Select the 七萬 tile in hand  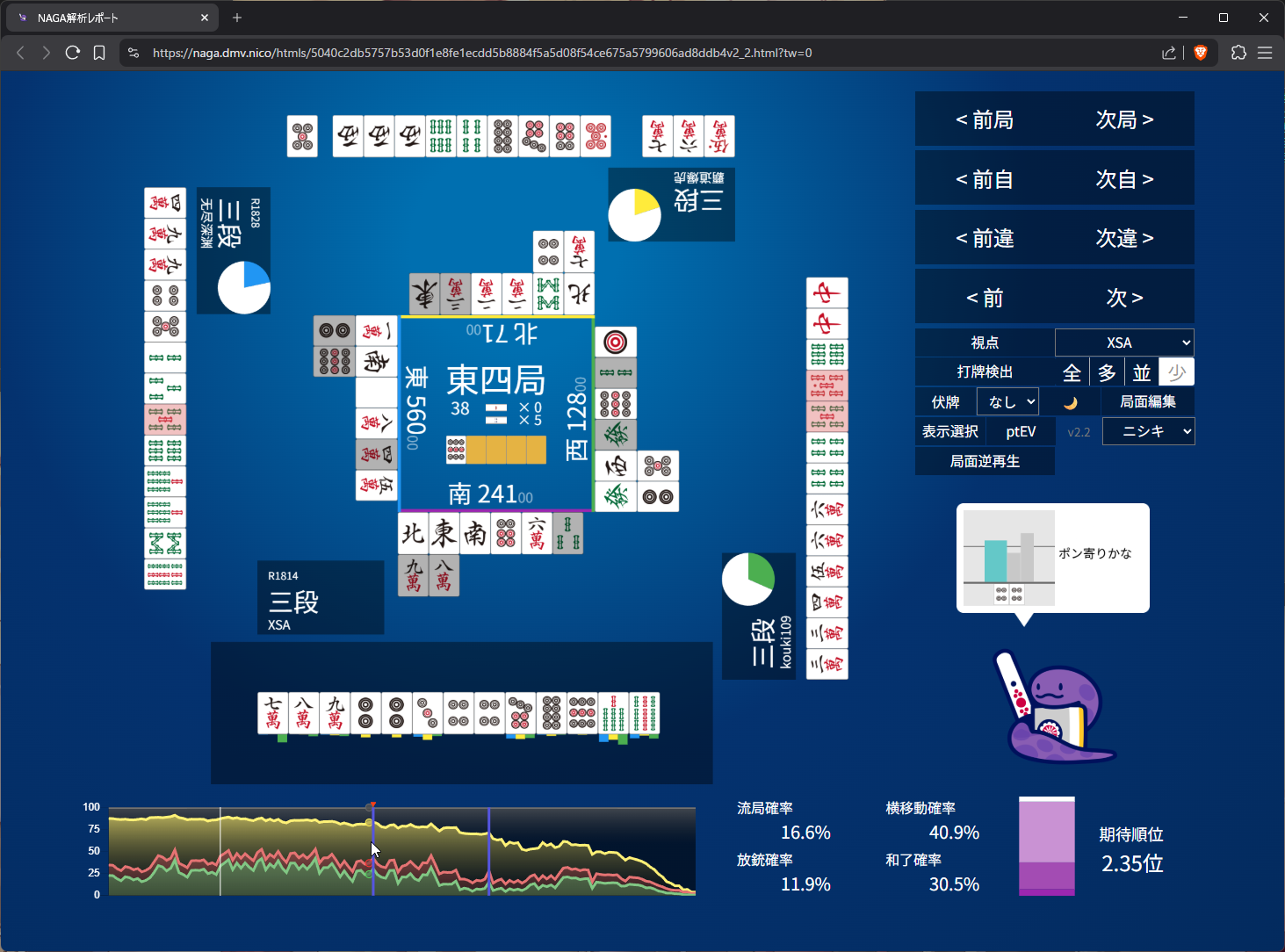coord(273,713)
